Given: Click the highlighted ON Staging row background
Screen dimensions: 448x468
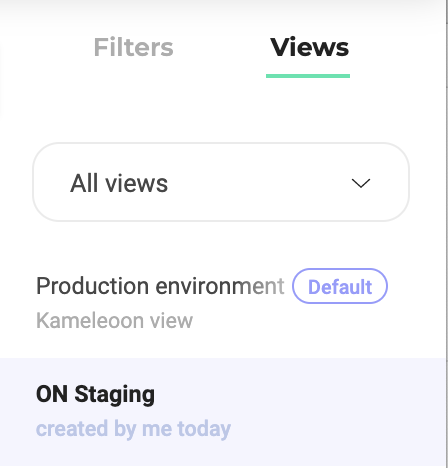Looking at the screenshot, I should point(223,412).
